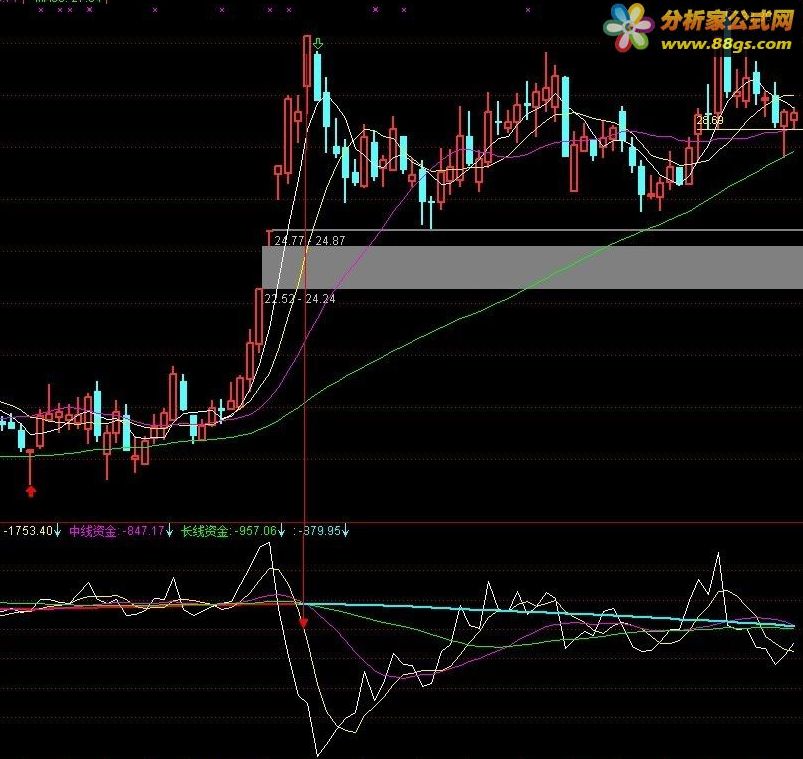The width and height of the screenshot is (803, 759).
Task: Click the tallest red candle at the peak
Action: pos(307,61)
